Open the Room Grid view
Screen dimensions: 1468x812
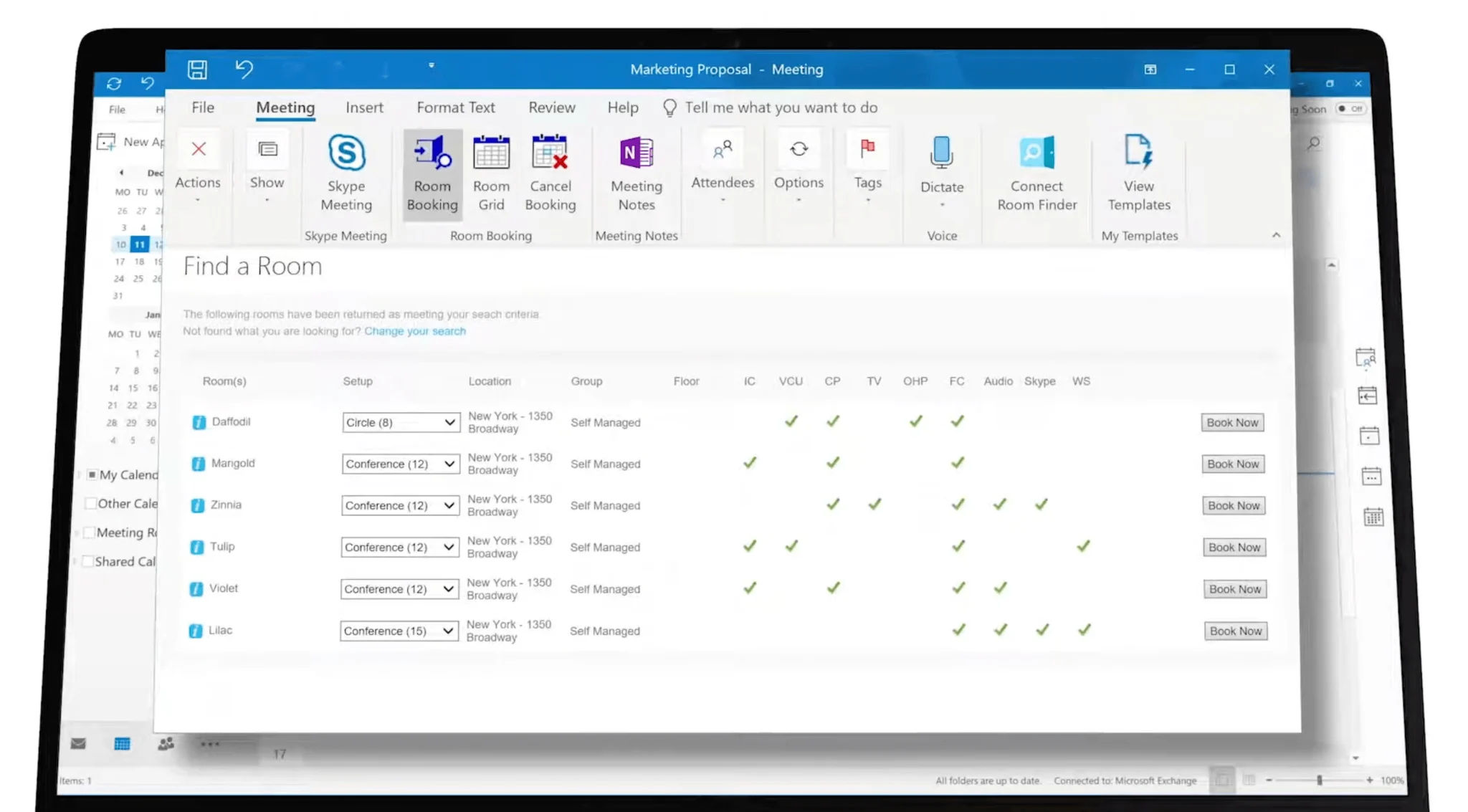point(491,173)
